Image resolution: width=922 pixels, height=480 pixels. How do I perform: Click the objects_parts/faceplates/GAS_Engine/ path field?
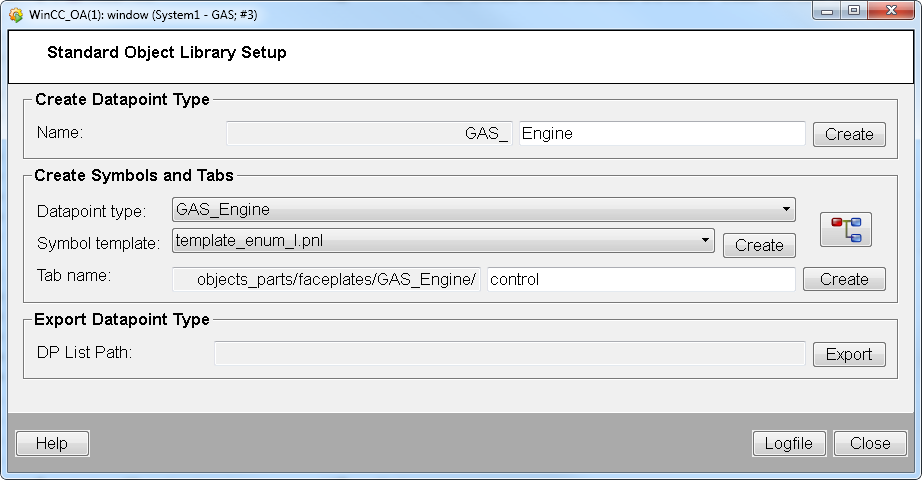point(327,280)
